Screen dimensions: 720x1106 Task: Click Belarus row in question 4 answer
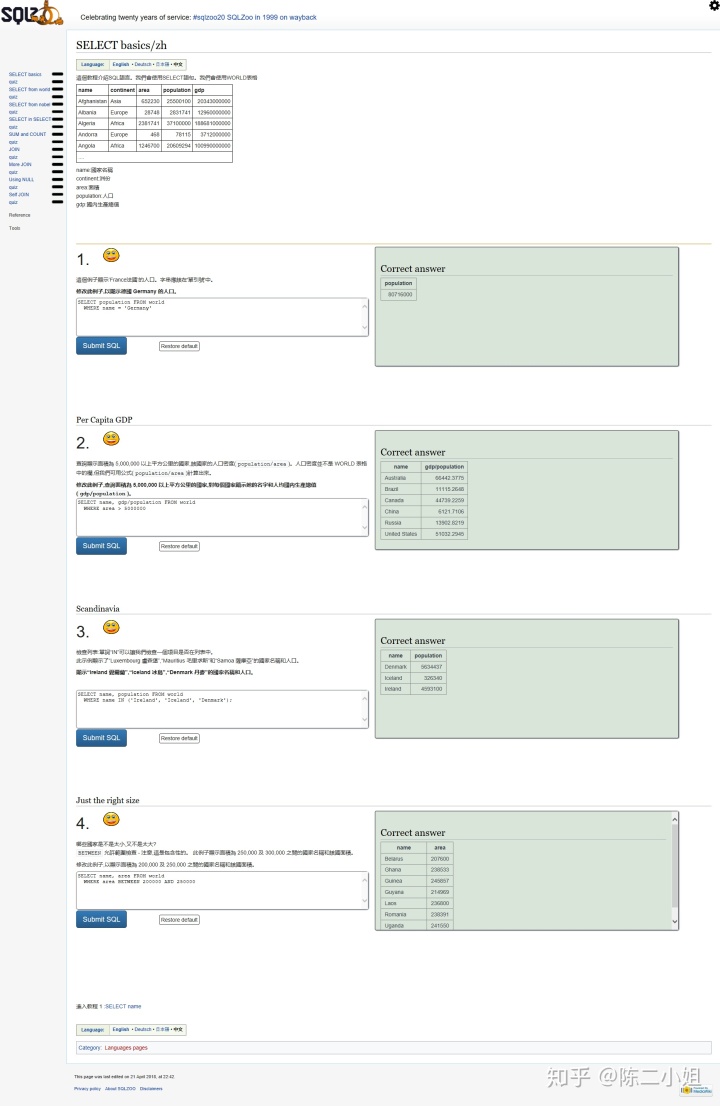[x=417, y=858]
